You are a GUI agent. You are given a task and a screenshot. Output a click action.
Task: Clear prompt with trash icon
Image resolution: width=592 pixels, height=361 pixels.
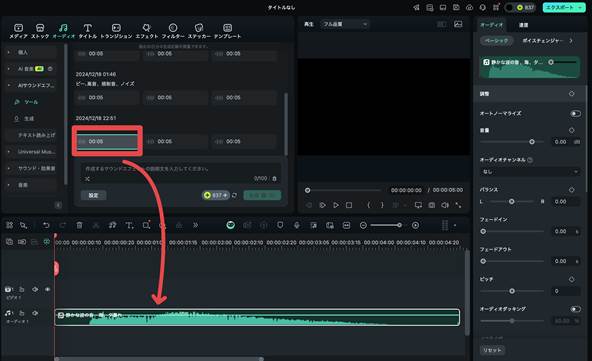click(274, 179)
